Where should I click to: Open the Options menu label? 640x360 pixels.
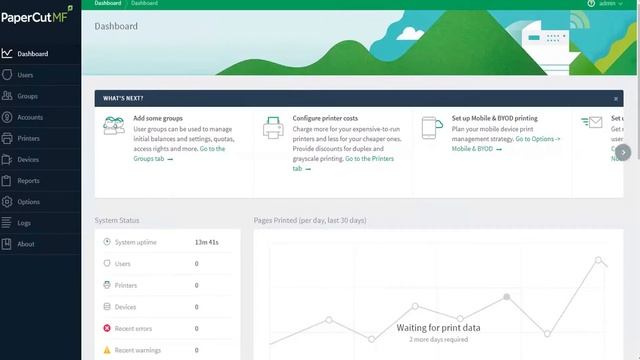[x=29, y=202]
